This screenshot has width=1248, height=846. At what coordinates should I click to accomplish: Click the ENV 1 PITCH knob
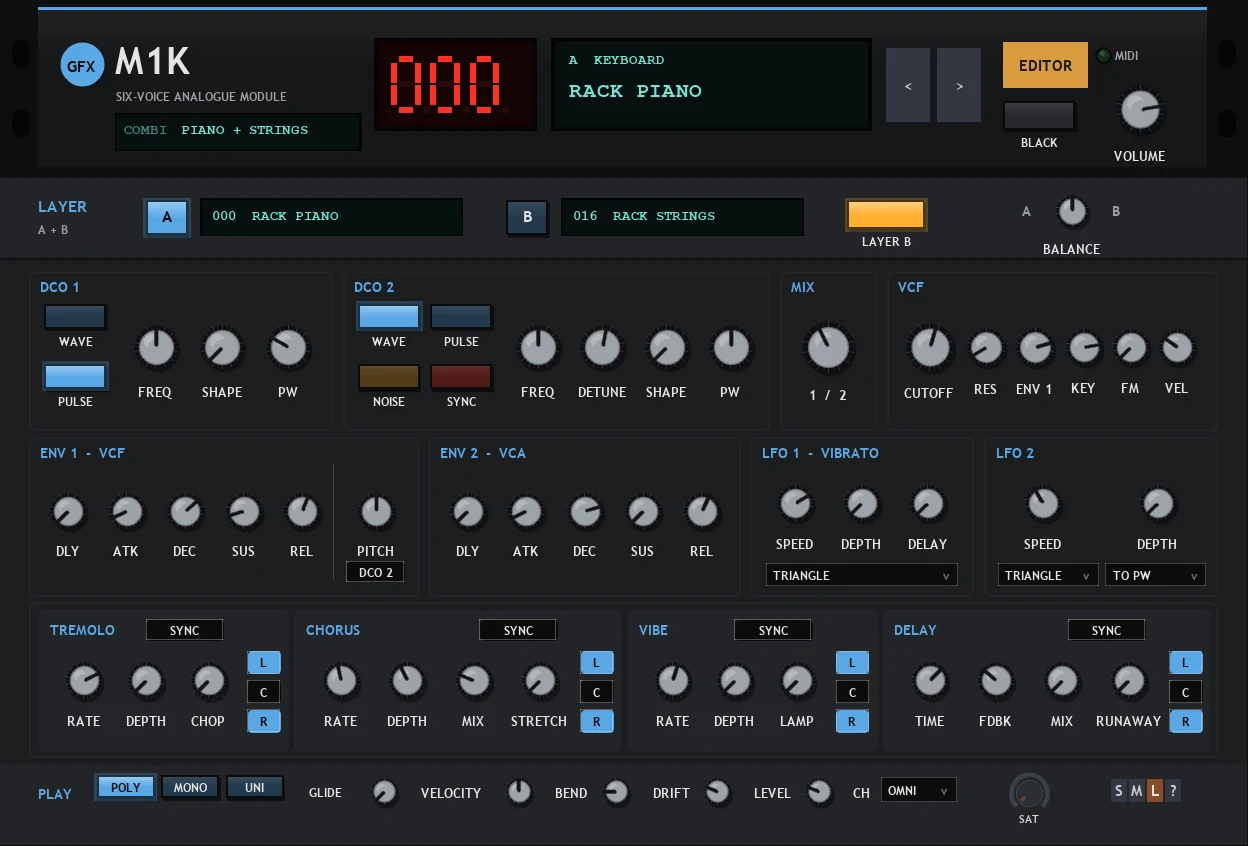pyautogui.click(x=376, y=512)
